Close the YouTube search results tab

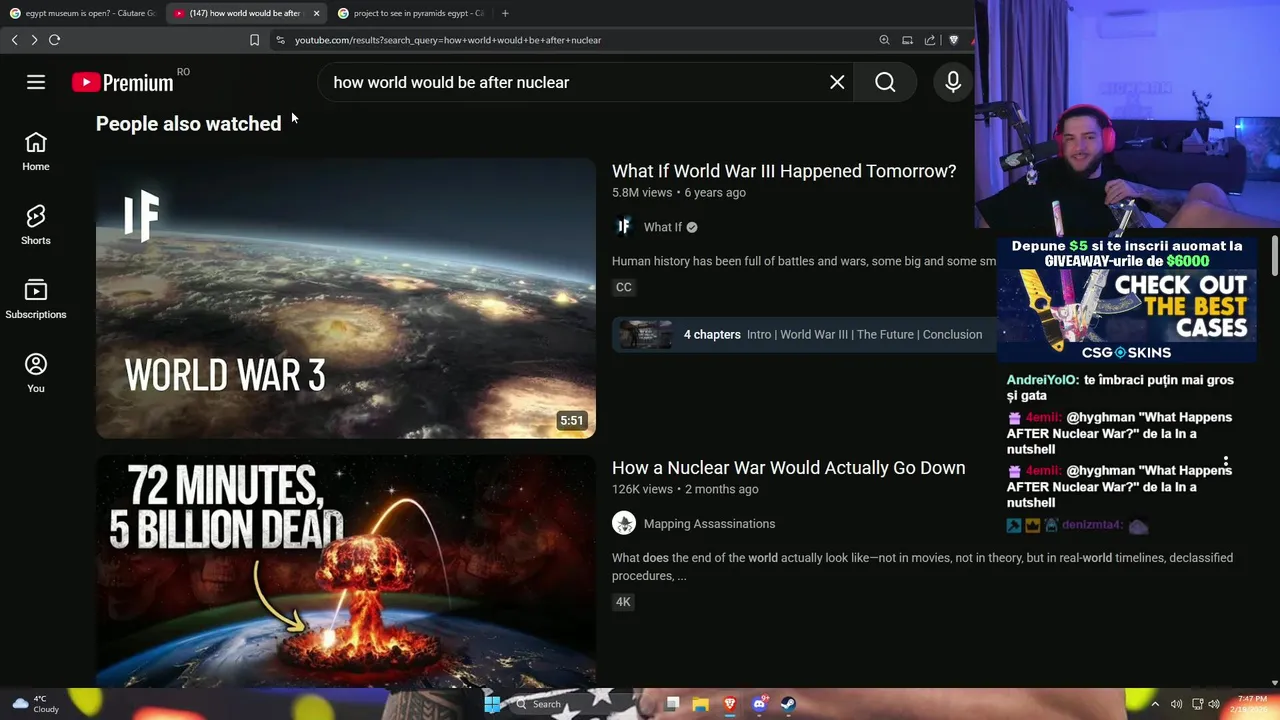point(317,13)
